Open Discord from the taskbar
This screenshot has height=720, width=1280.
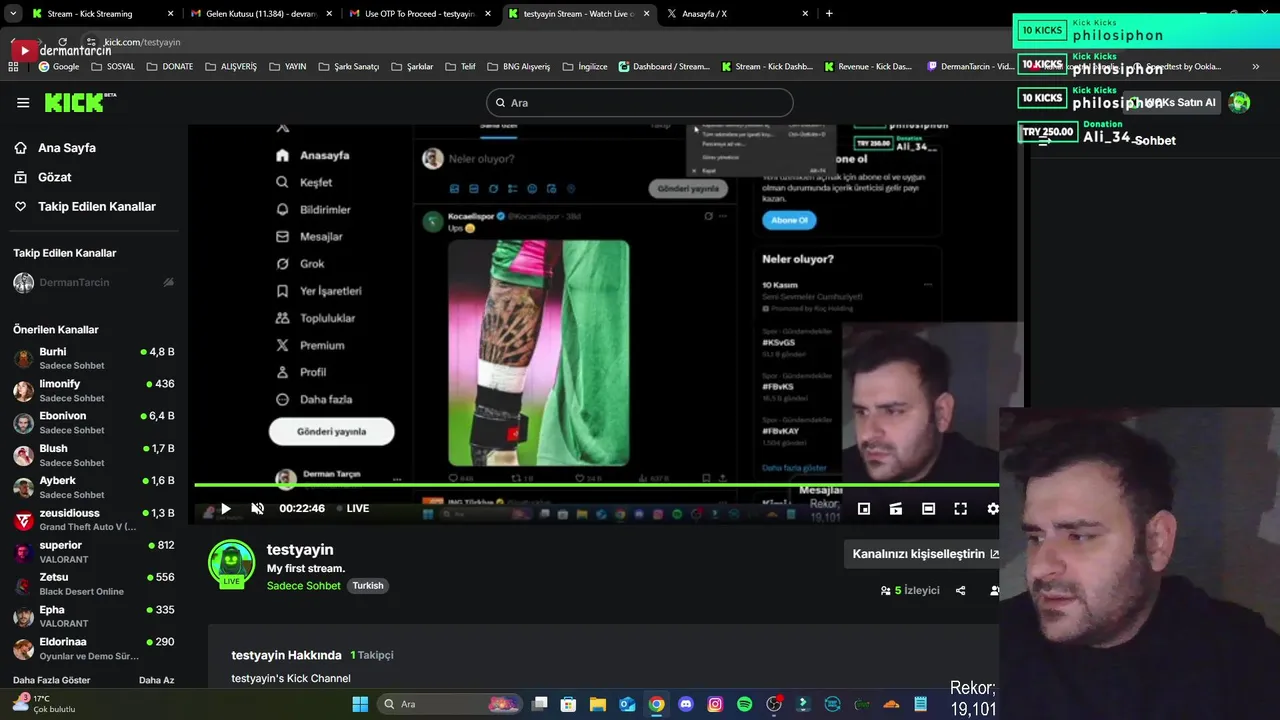(686, 704)
